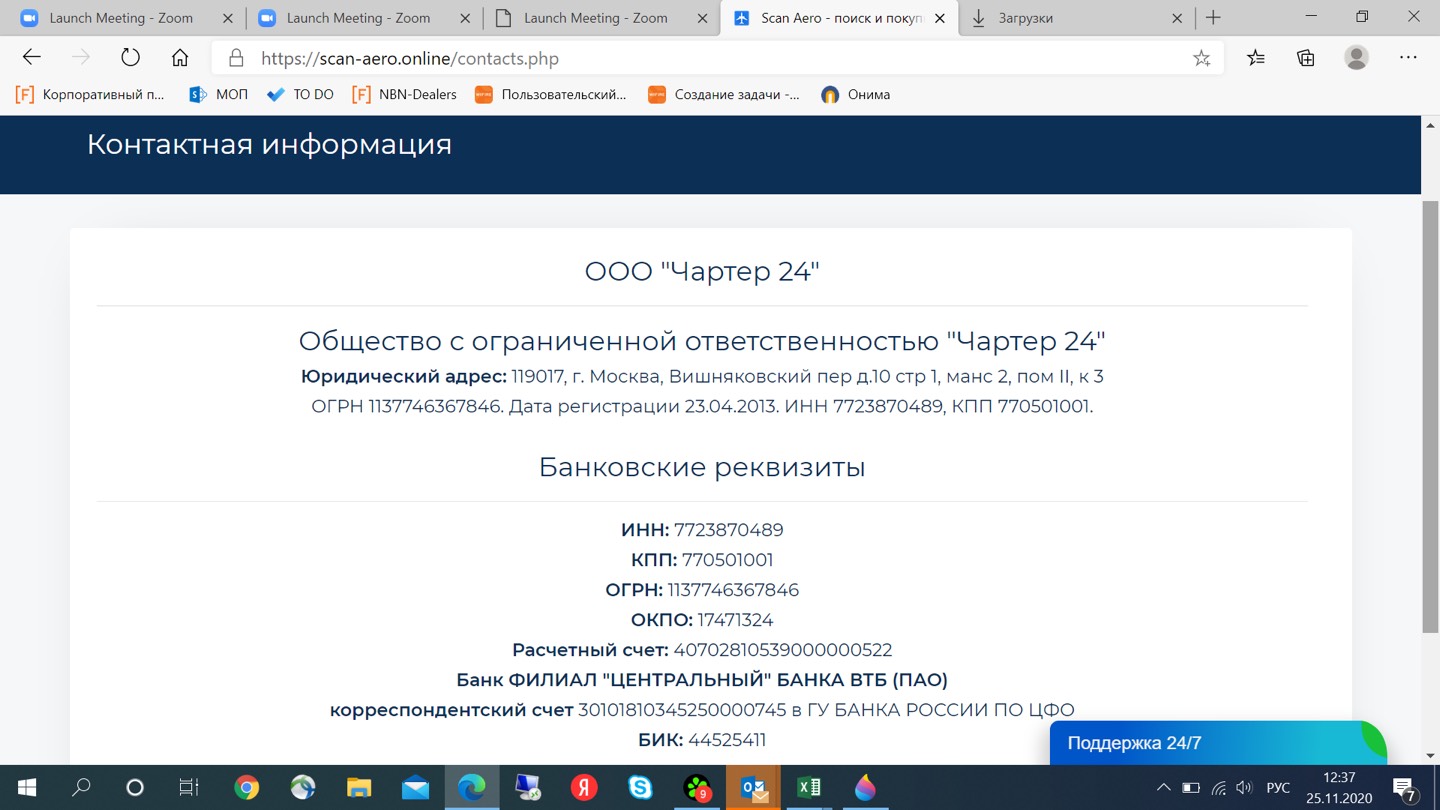Go back with the browser back arrow
Image resolution: width=1440 pixels, height=810 pixels.
click(32, 58)
